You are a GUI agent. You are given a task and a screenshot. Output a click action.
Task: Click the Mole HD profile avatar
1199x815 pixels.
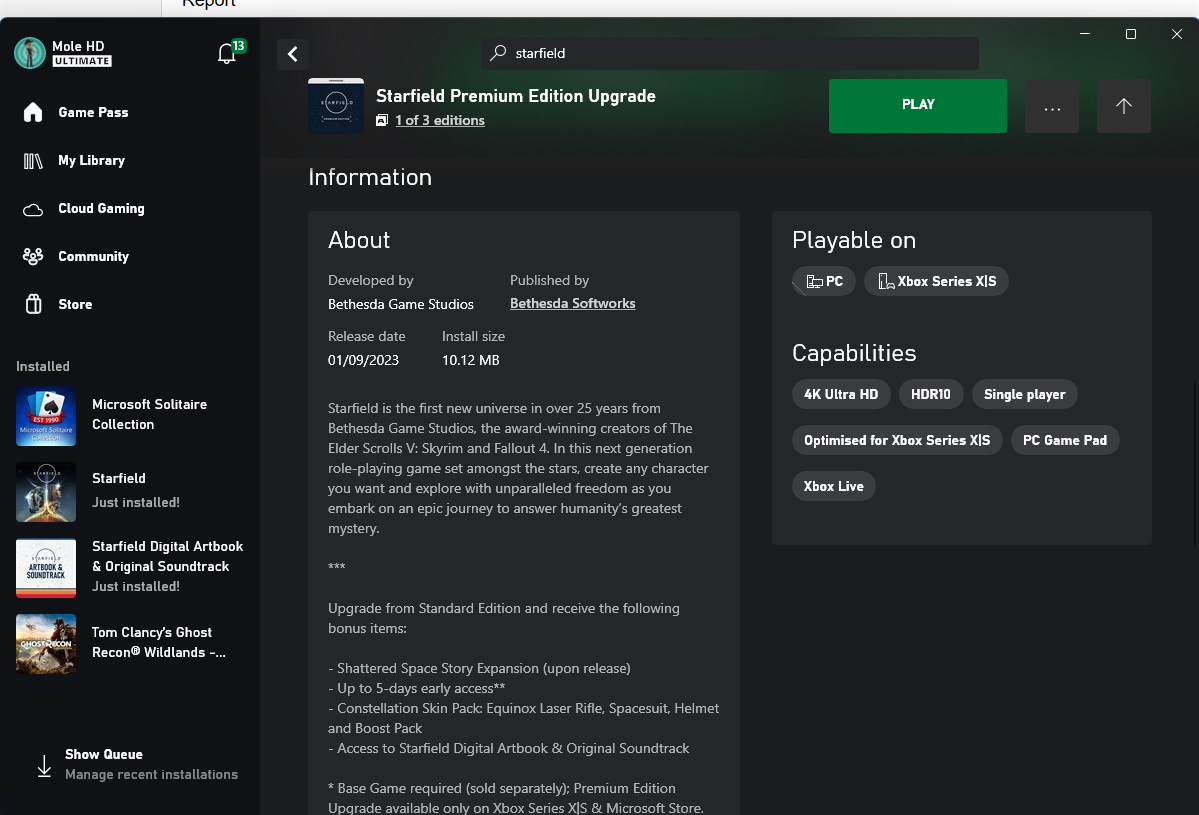click(30, 53)
